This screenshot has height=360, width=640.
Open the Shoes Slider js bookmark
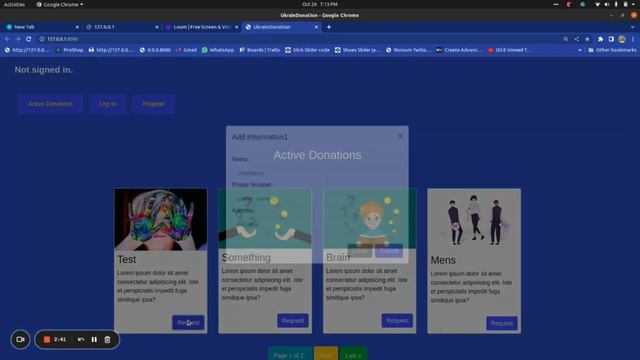click(x=358, y=50)
